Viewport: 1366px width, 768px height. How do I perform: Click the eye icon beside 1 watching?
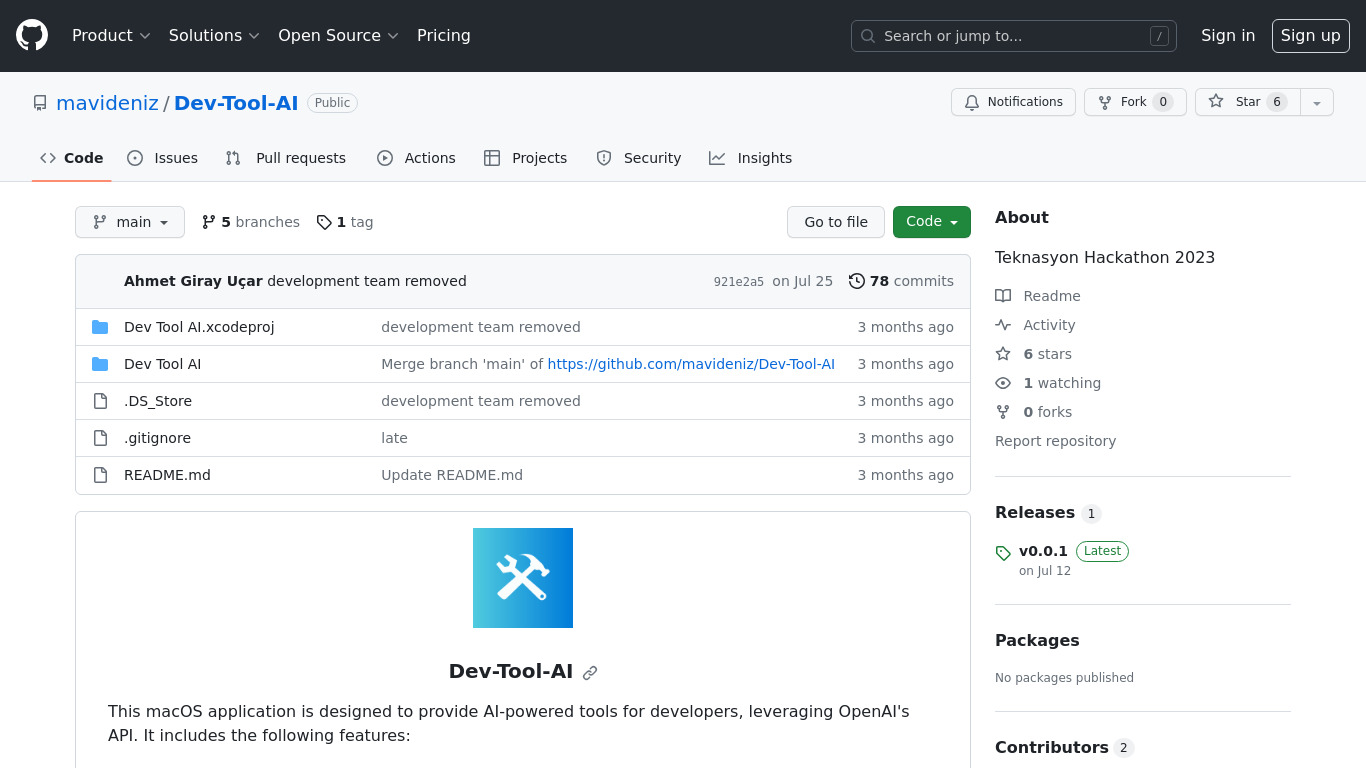[1003, 383]
